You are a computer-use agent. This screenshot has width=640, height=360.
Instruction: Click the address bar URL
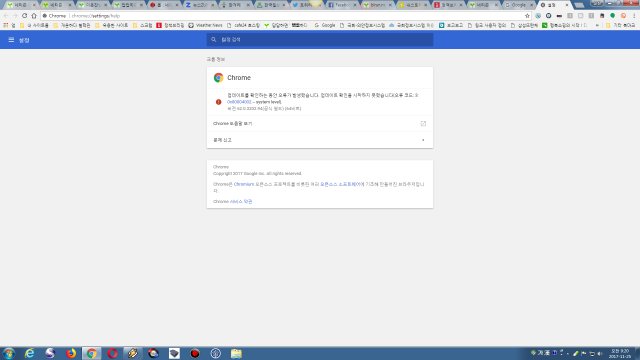coord(96,16)
